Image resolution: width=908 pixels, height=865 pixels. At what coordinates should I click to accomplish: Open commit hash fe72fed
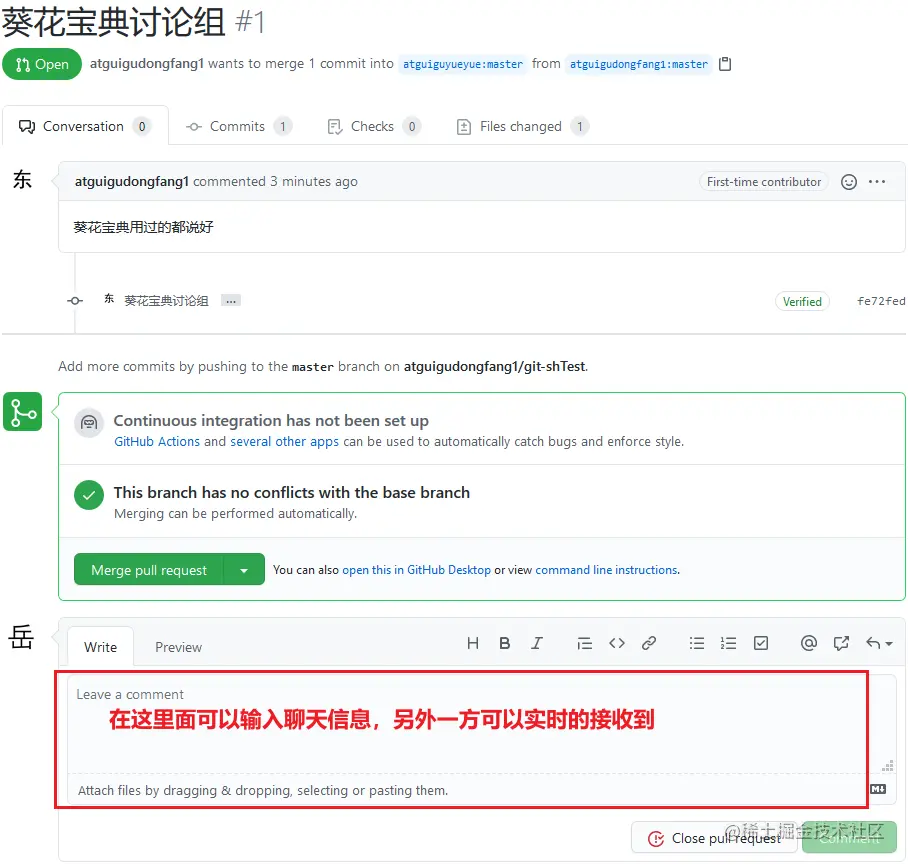coord(881,301)
